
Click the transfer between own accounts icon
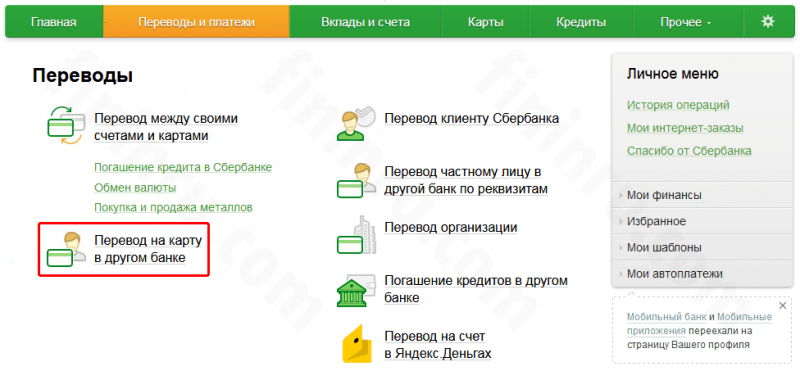(x=65, y=125)
